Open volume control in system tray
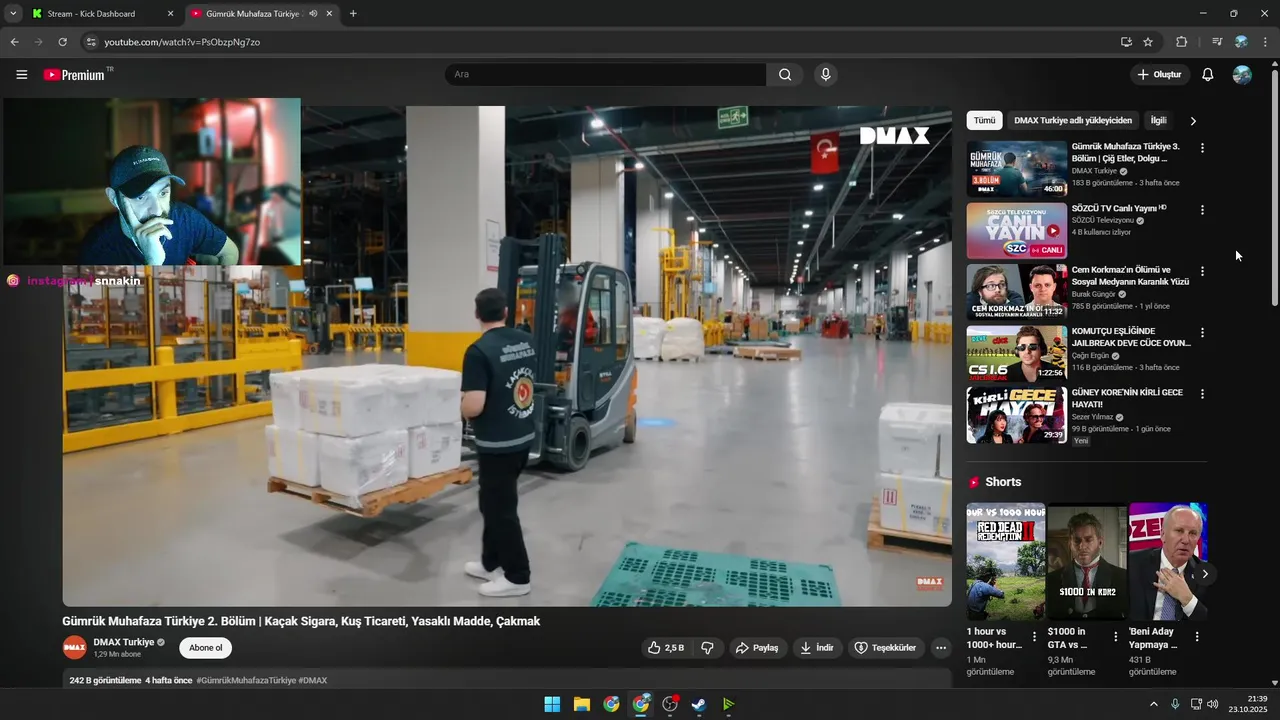 tap(1213, 704)
